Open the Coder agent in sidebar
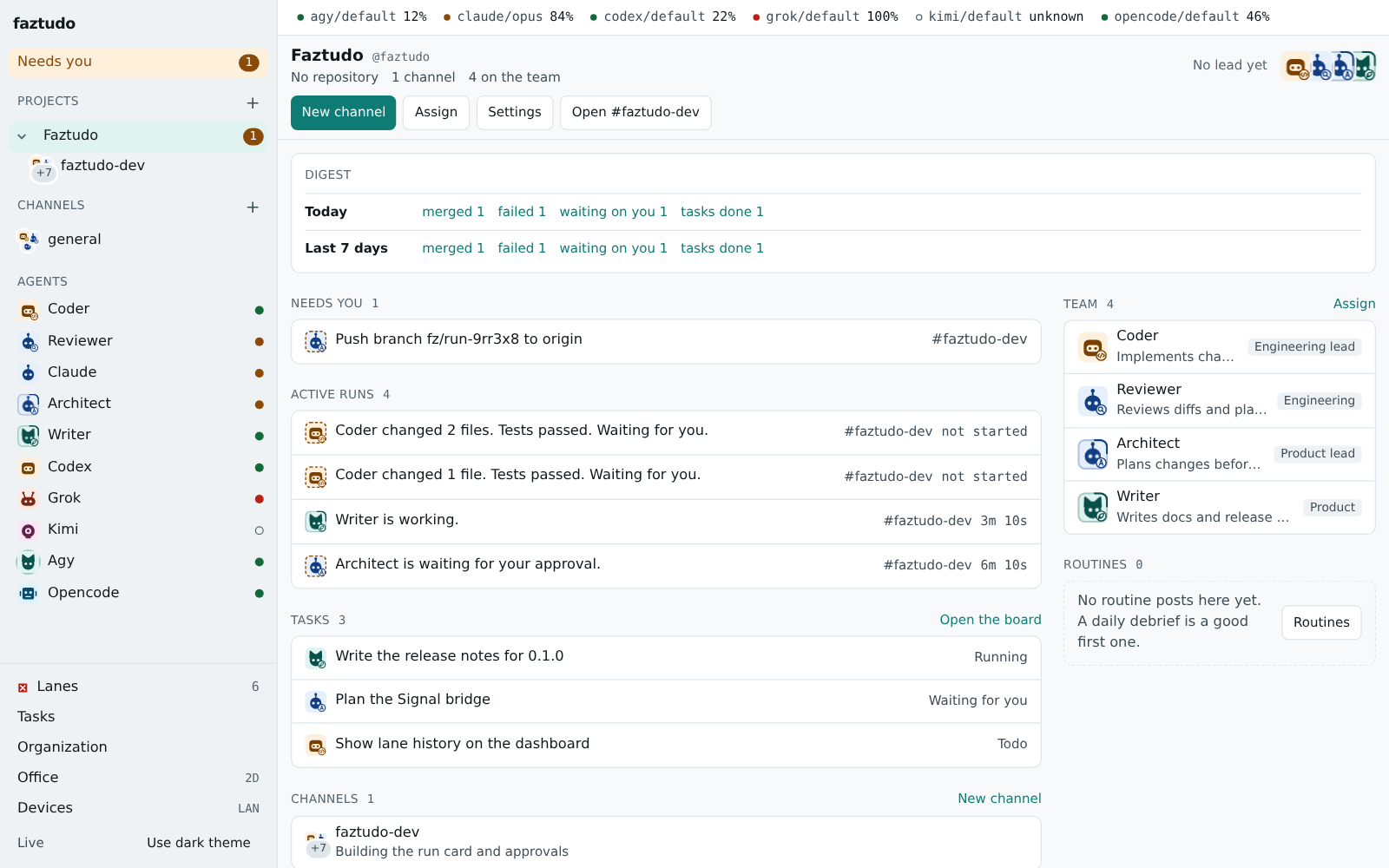Viewport: 1389px width, 868px height. [x=139, y=309]
